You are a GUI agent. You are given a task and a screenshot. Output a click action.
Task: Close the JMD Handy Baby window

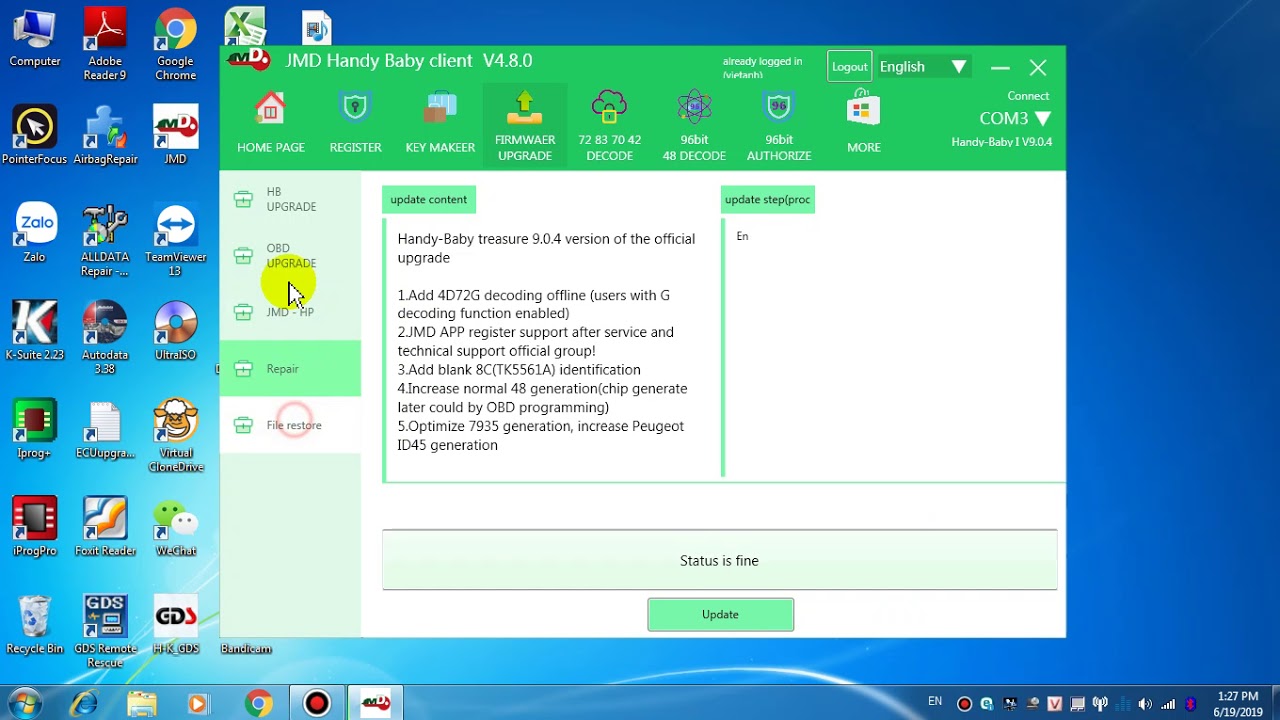coord(1038,68)
